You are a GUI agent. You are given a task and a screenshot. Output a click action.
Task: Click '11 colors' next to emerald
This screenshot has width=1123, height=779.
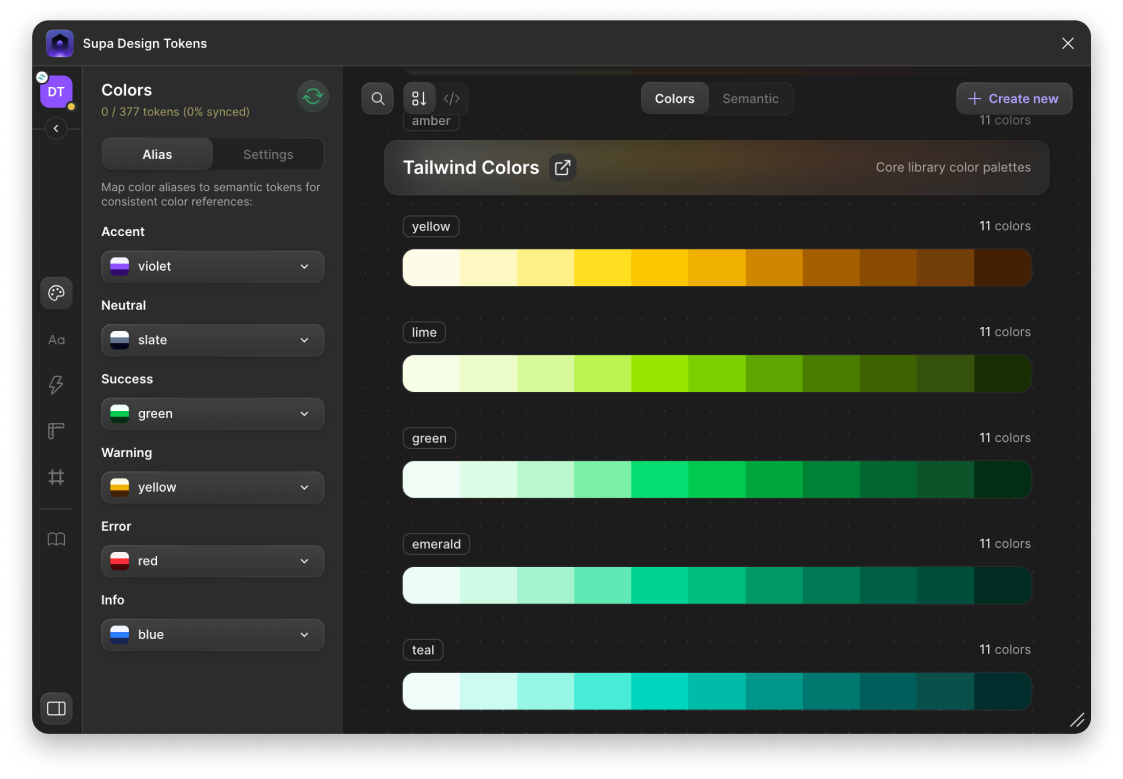click(1005, 544)
